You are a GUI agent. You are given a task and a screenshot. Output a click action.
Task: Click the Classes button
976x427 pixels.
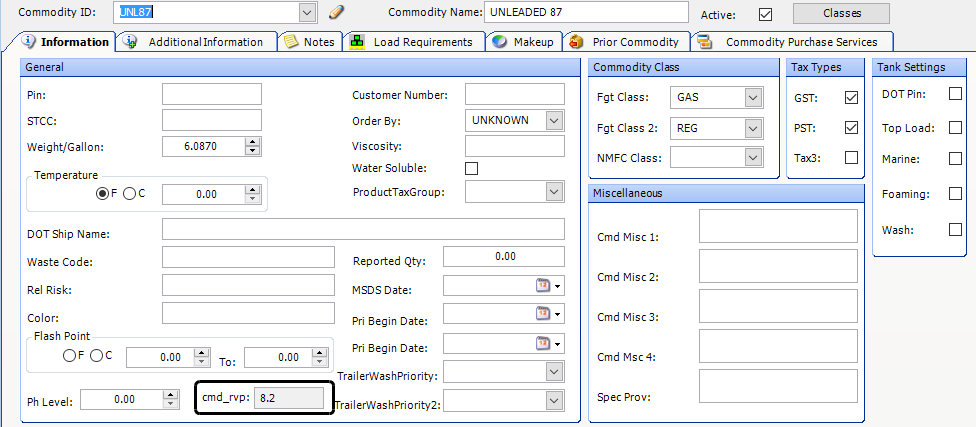point(841,13)
